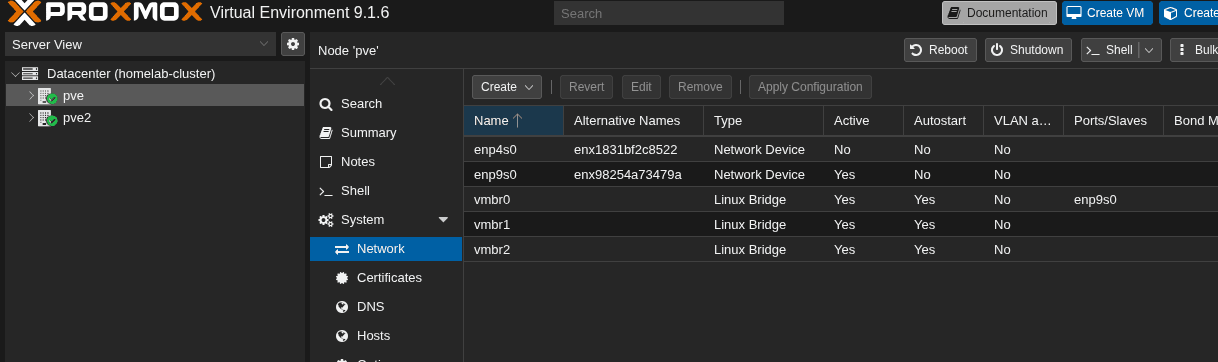Screen dimensions: 1218x362
Task: Click the Reboot button
Action: click(x=940, y=50)
